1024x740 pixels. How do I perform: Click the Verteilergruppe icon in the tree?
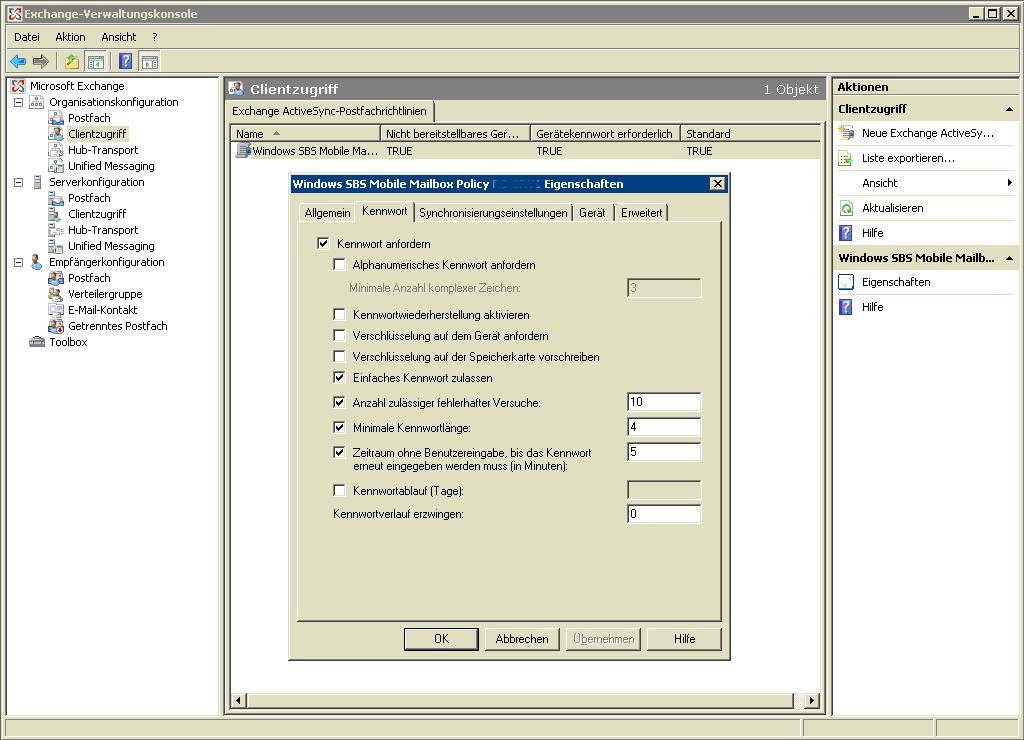[x=56, y=294]
